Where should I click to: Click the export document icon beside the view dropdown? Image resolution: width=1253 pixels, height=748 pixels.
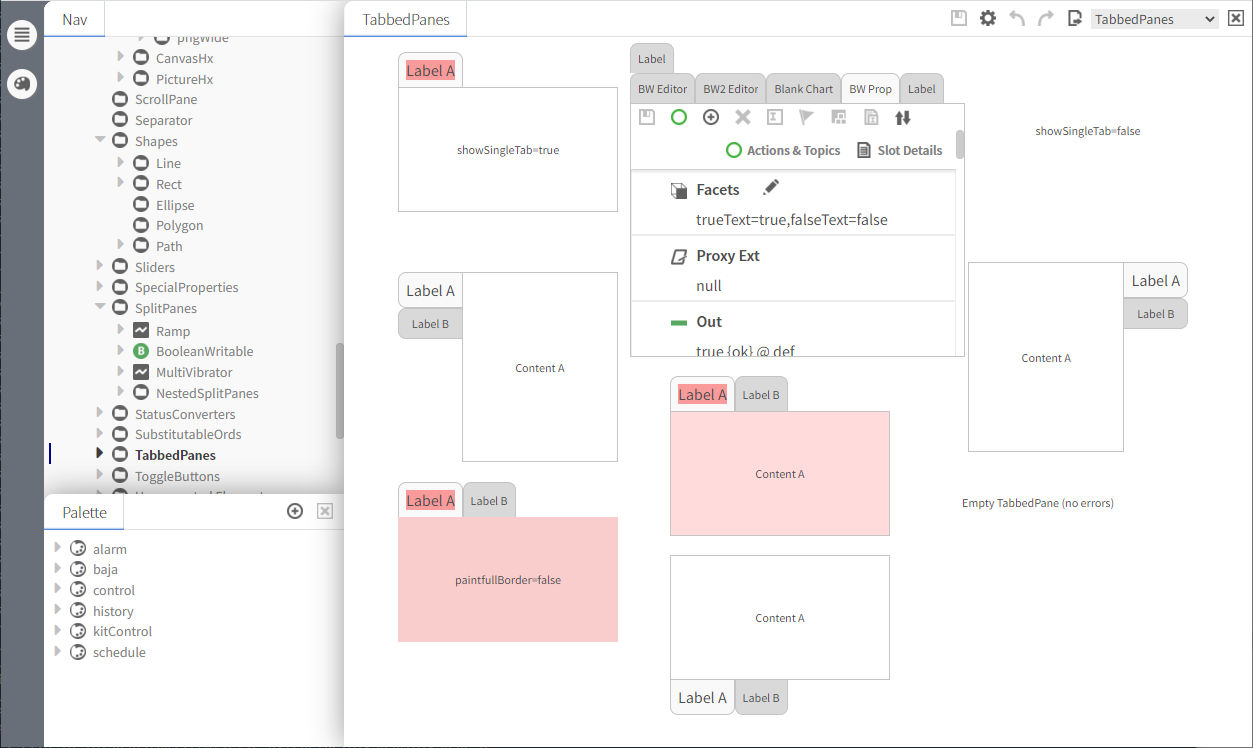[1075, 18]
